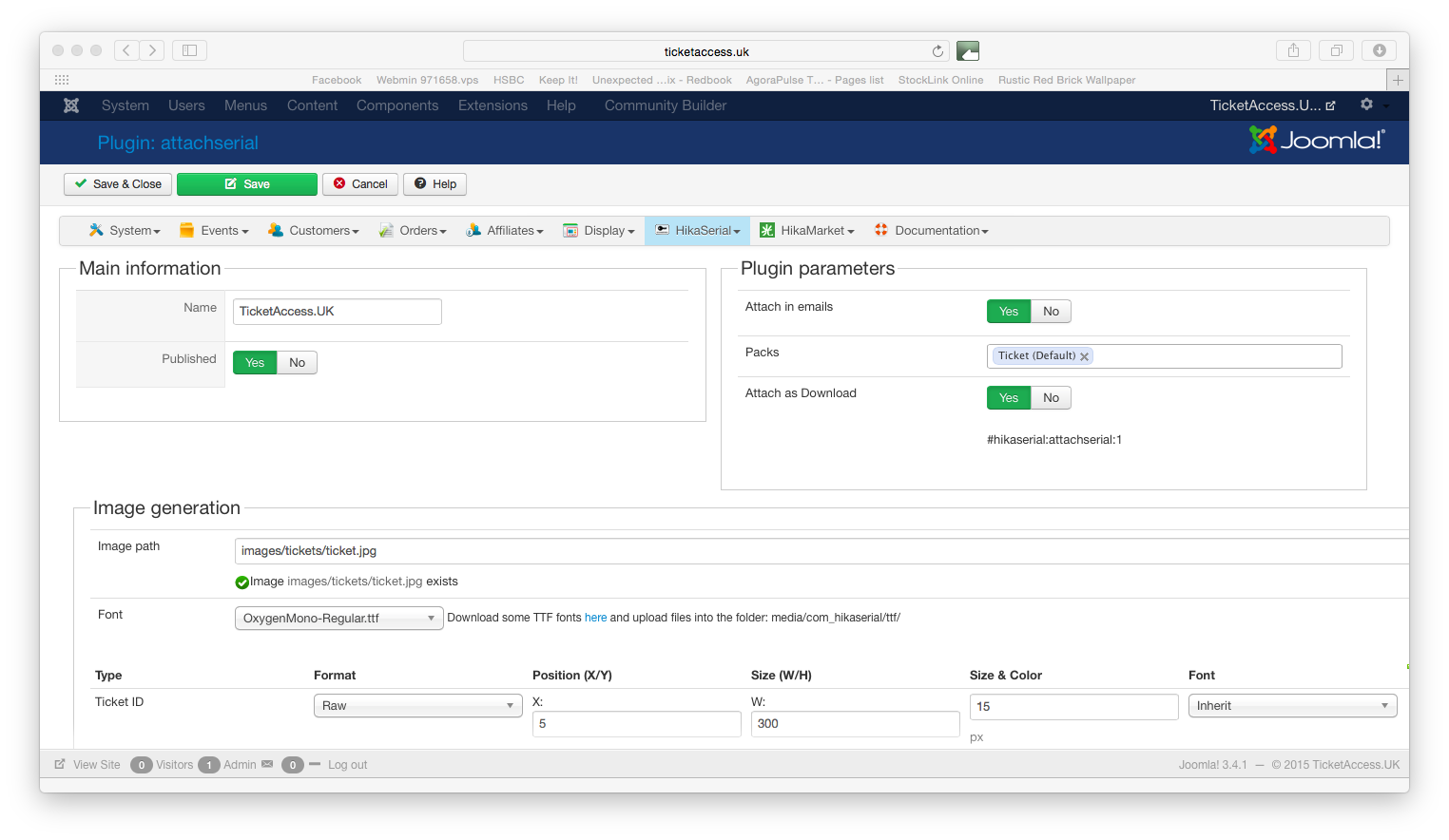1449x840 pixels.
Task: Expand the HikaSerial dropdown
Action: [698, 231]
